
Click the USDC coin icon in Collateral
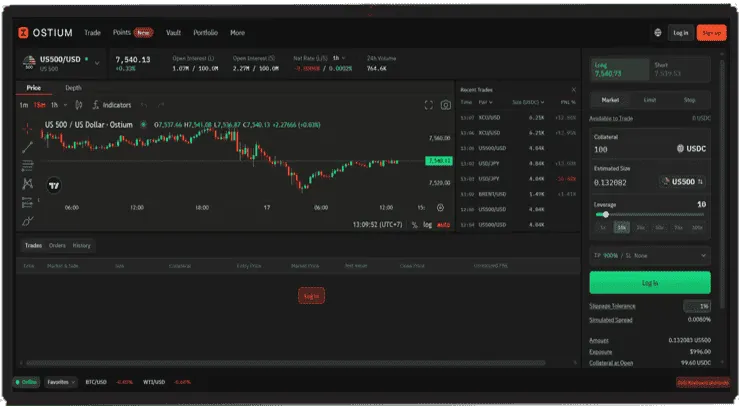680,149
